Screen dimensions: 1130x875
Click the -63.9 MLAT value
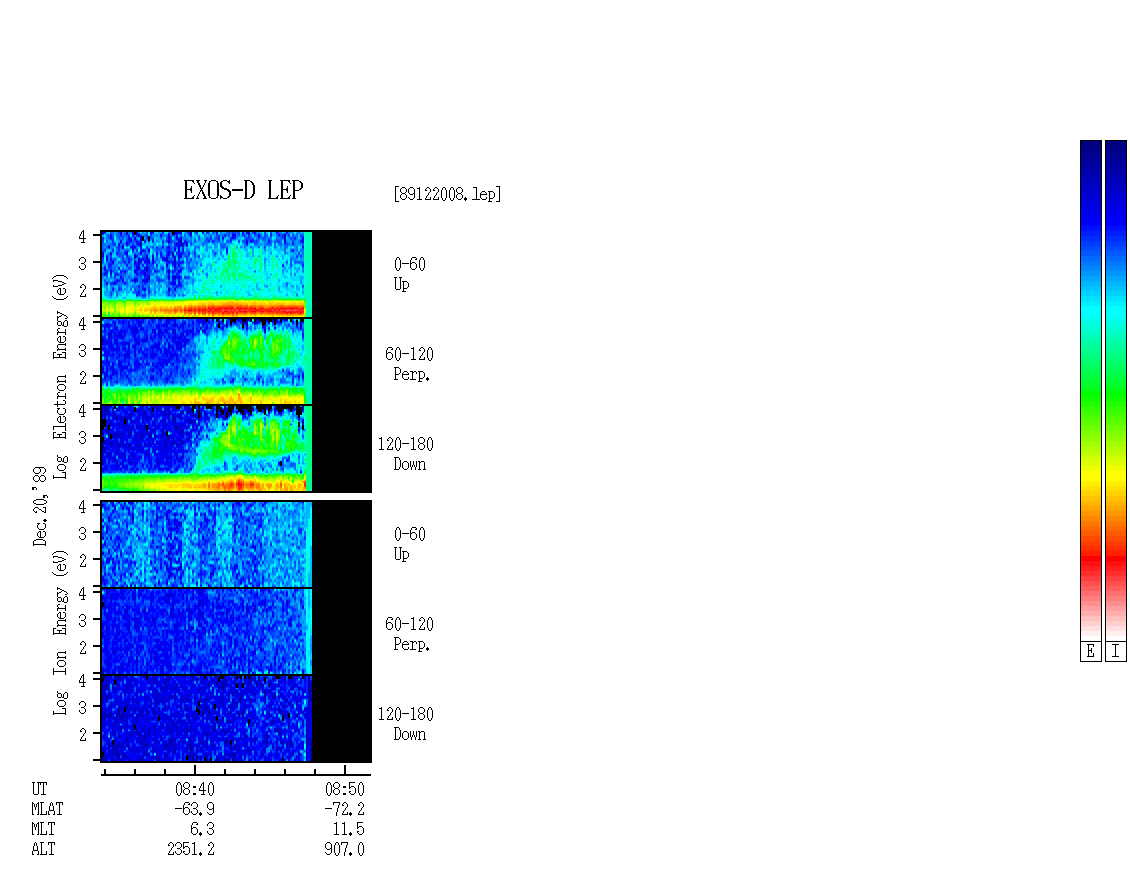195,809
